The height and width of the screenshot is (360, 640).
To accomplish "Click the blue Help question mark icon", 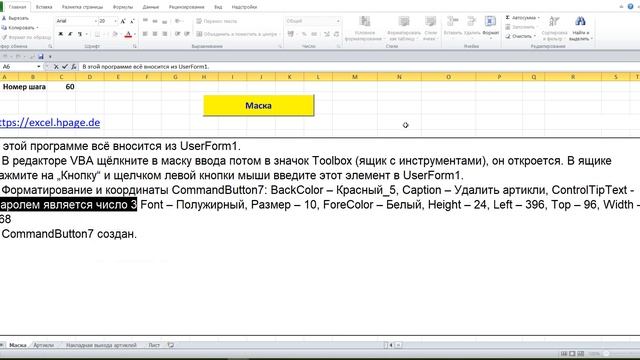I will click(x=630, y=6).
